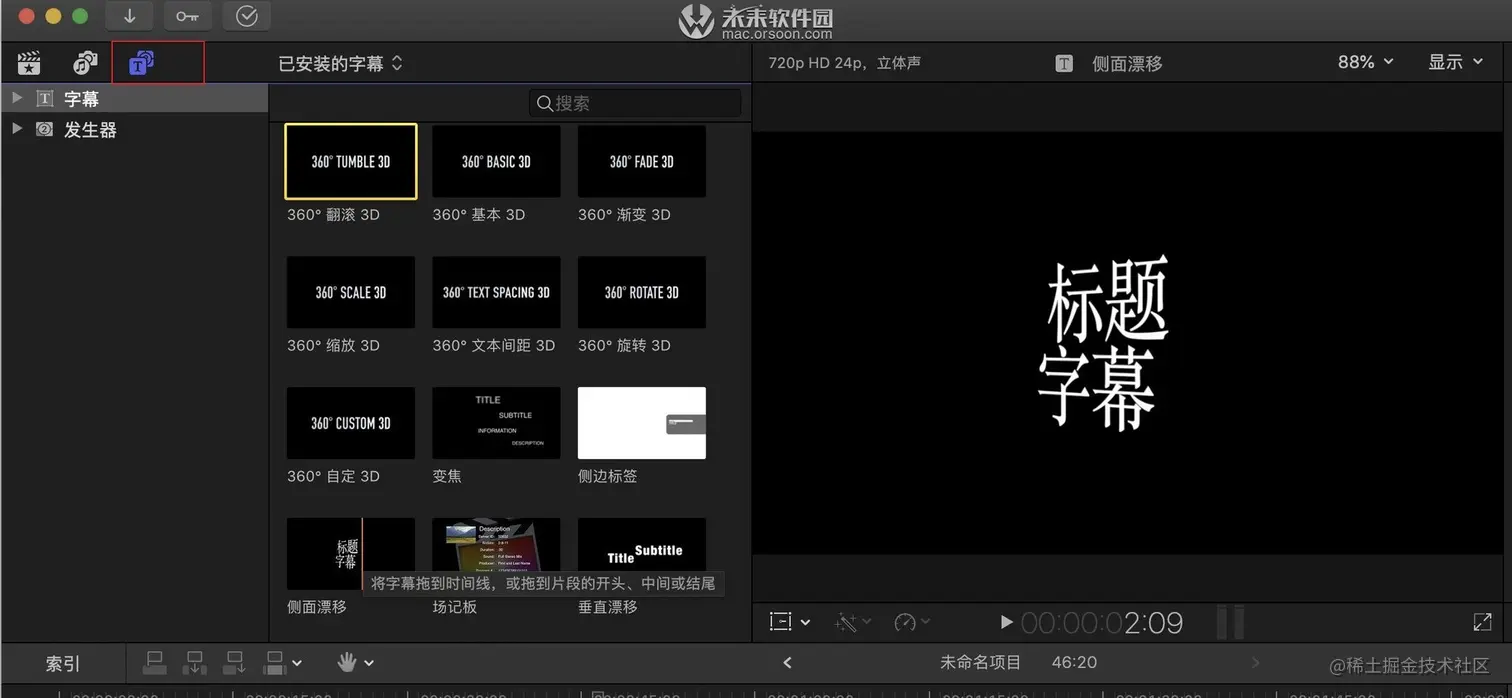This screenshot has width=1512, height=698.
Task: Open the edit options dropdown arrow
Action: pyautogui.click(x=296, y=663)
